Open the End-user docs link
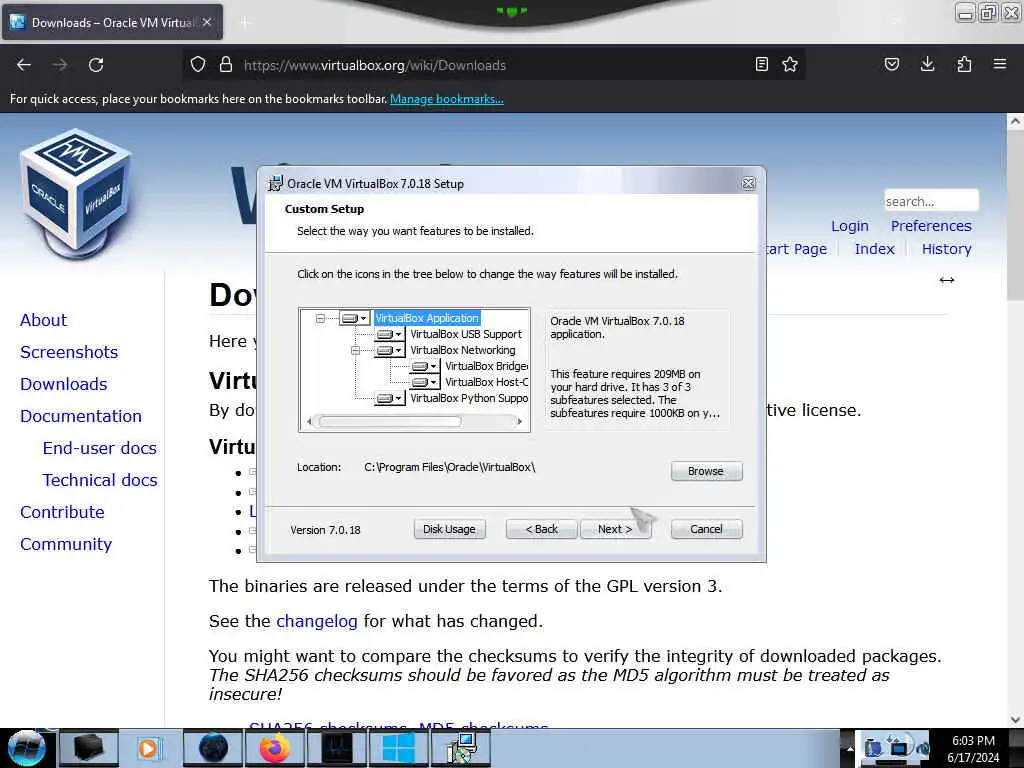1024x768 pixels. 99,448
